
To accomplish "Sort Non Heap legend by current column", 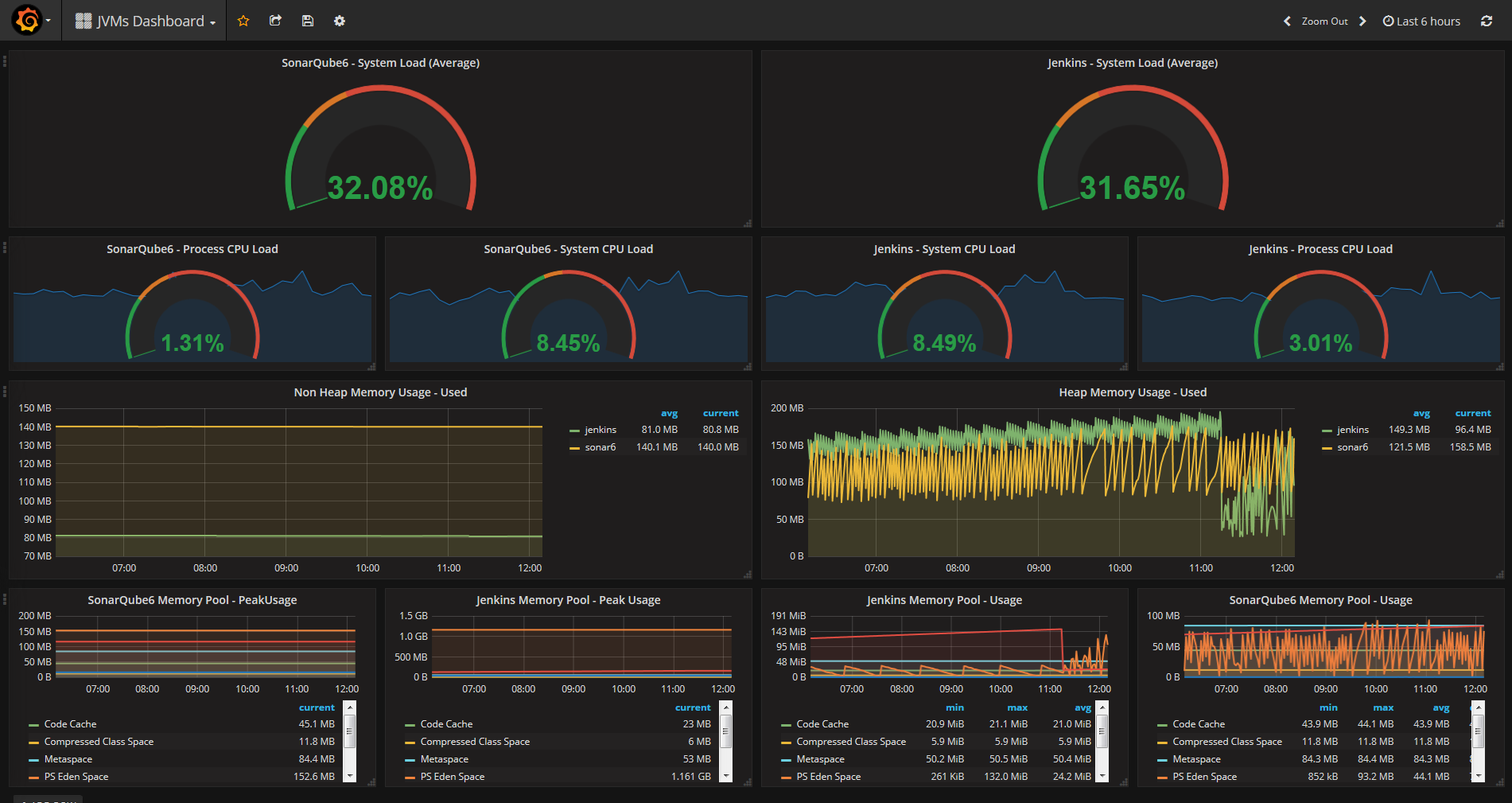I will click(721, 413).
